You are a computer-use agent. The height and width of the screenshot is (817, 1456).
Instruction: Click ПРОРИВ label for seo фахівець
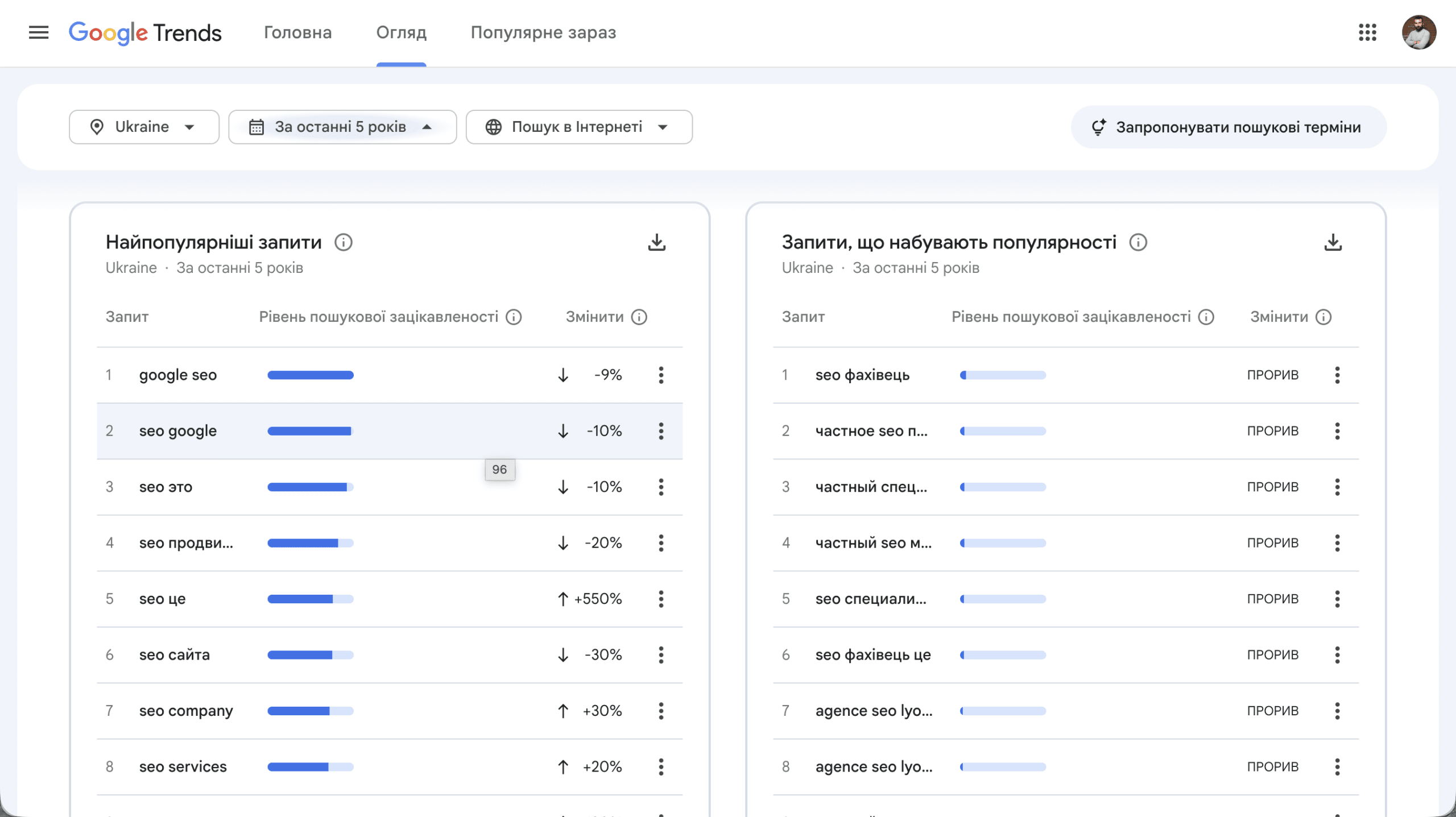[x=1273, y=375]
